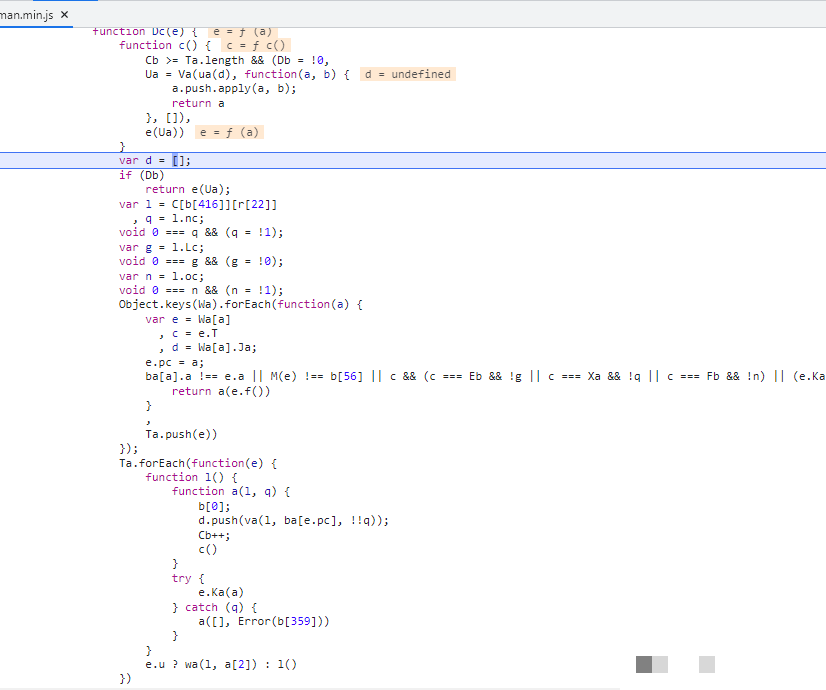Click the 'a([], Error(b[359]))' line
826x690 pixels.
(263, 621)
